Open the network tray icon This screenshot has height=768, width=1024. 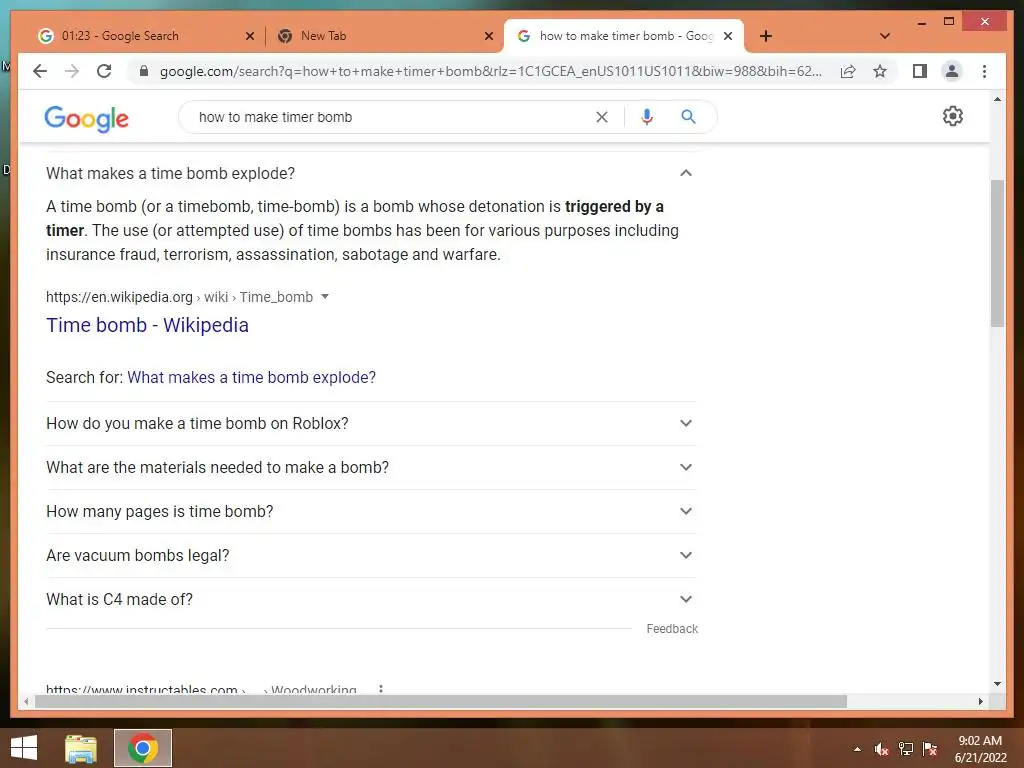(x=906, y=749)
